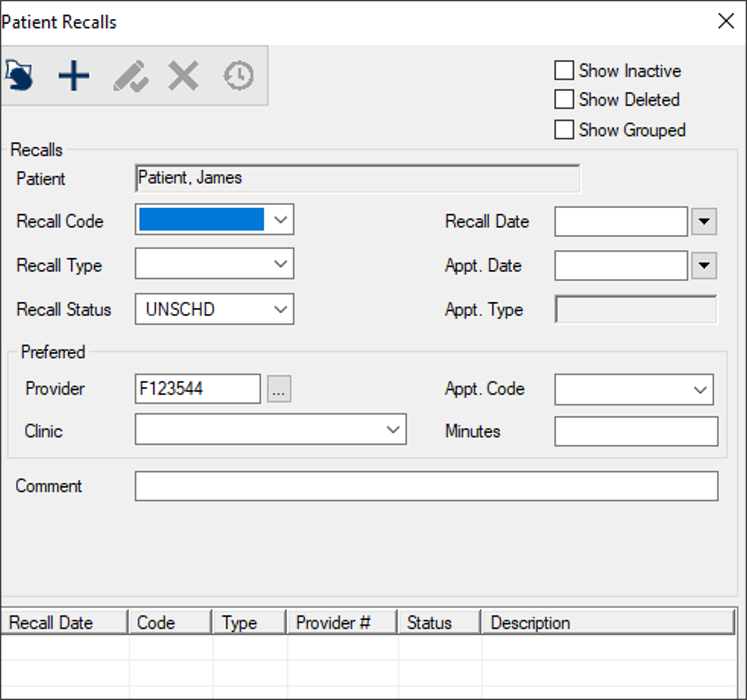Click the patient lookup icon in toolbar
The width and height of the screenshot is (747, 700).
click(x=20, y=76)
